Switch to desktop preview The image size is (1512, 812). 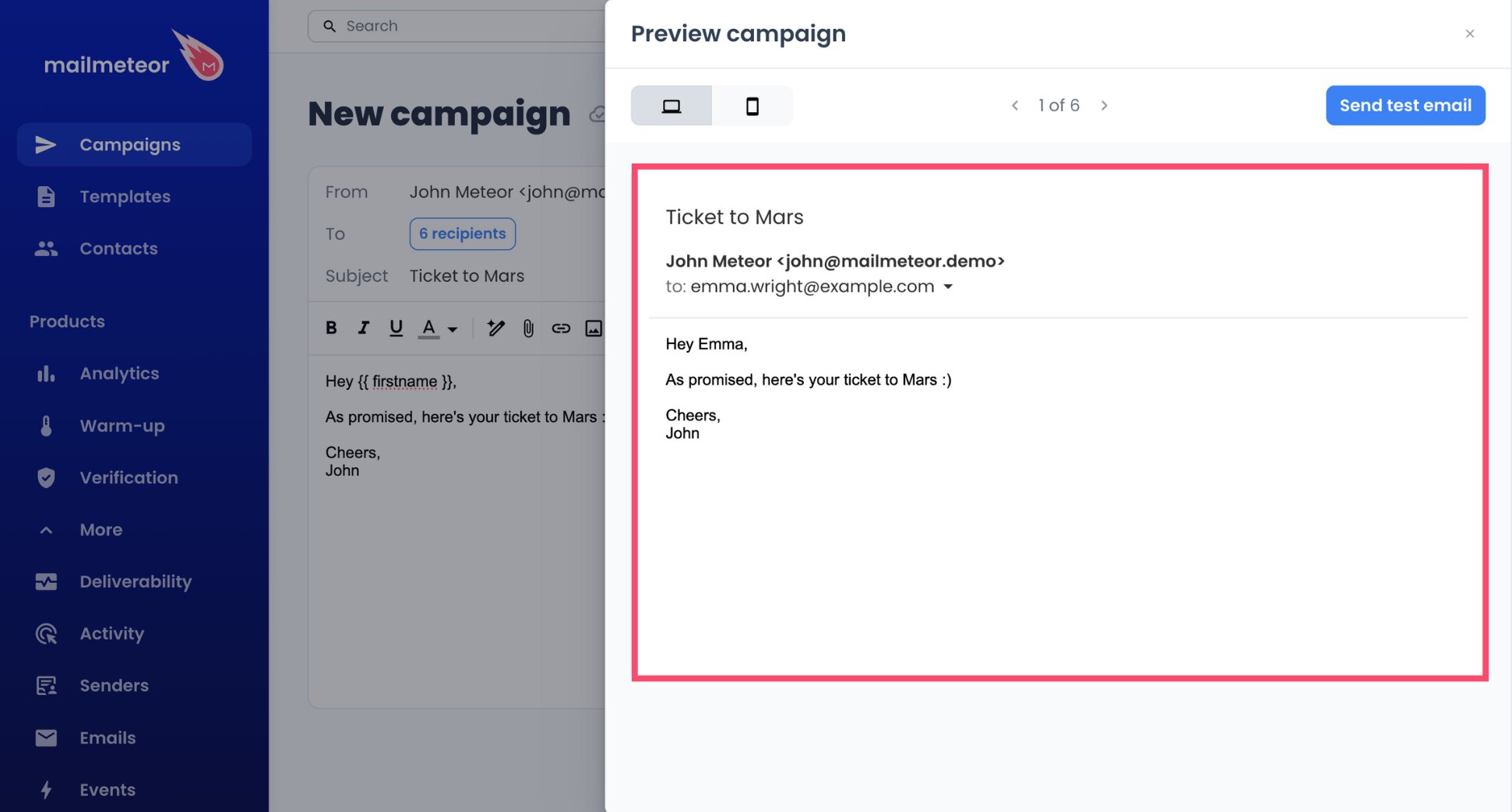(x=671, y=106)
